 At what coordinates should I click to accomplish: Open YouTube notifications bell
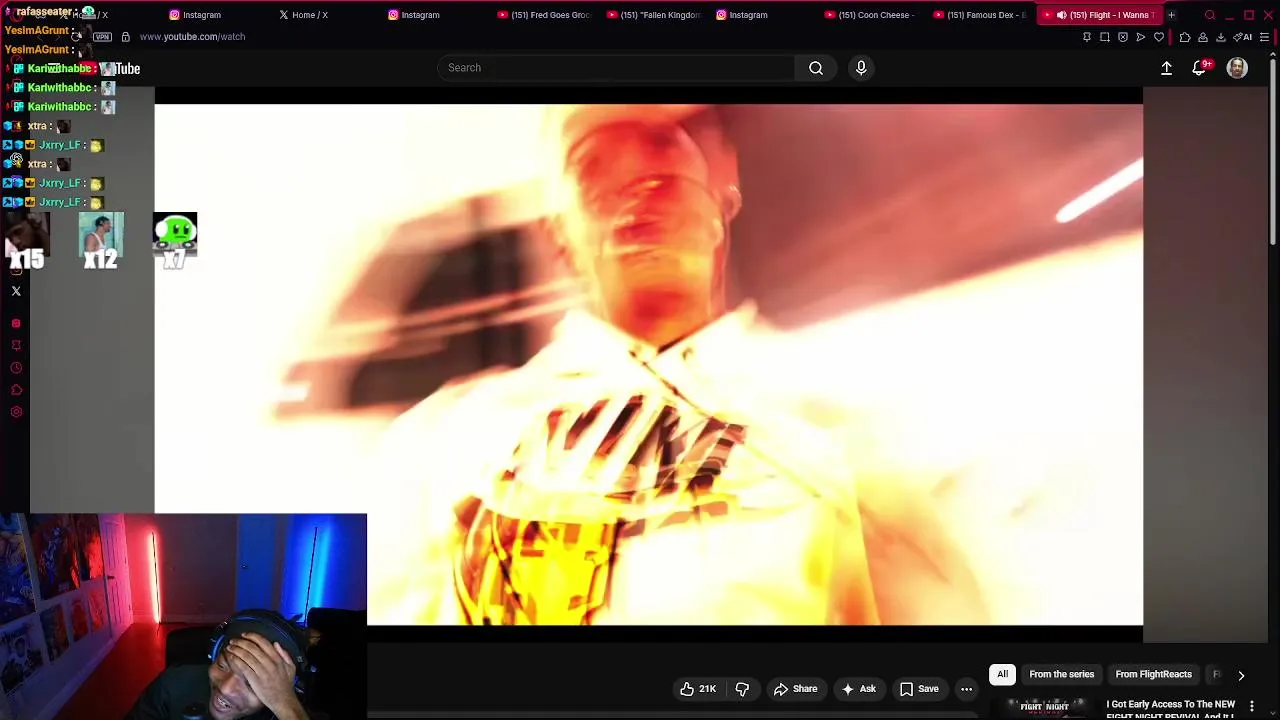click(x=1199, y=68)
